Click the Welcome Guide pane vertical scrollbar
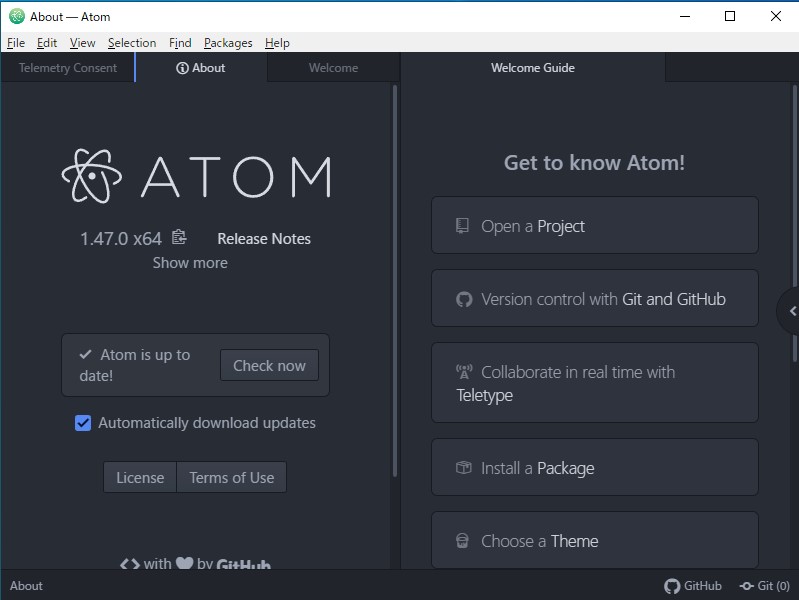 [x=795, y=223]
